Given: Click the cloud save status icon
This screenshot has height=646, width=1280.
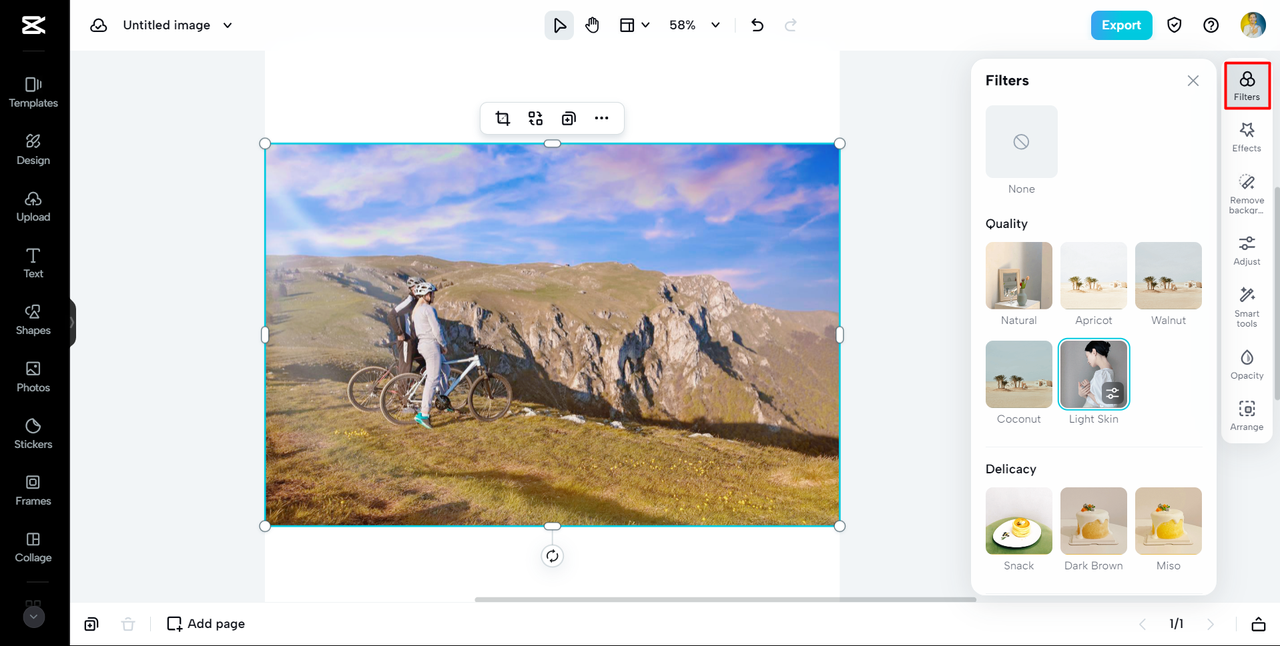Looking at the screenshot, I should click(98, 25).
